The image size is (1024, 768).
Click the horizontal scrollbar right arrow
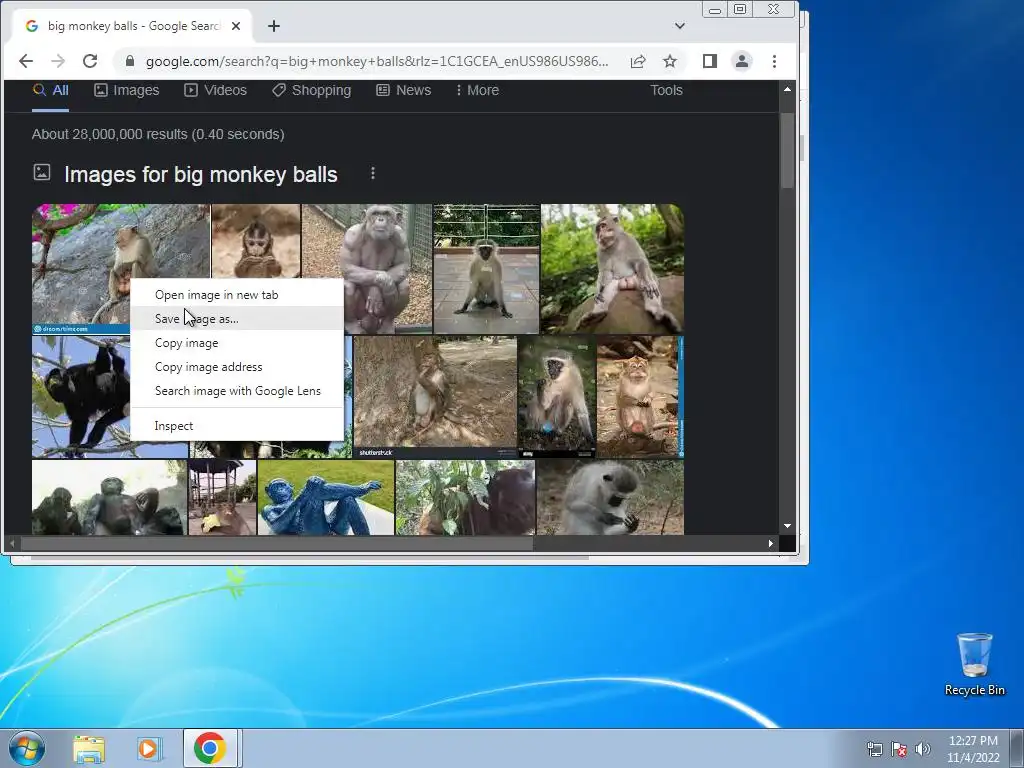click(771, 543)
